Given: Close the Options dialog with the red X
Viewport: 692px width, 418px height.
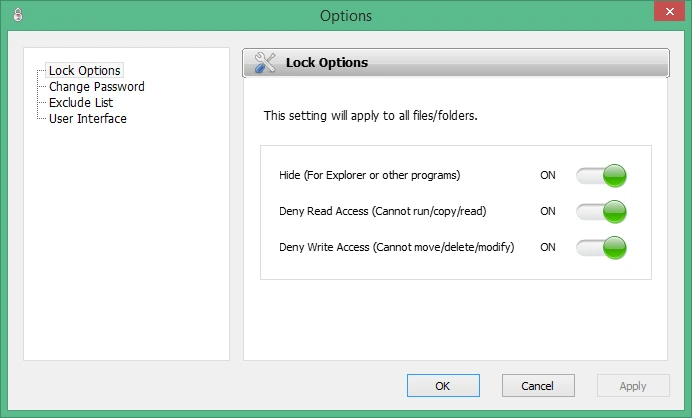Looking at the screenshot, I should click(x=669, y=11).
